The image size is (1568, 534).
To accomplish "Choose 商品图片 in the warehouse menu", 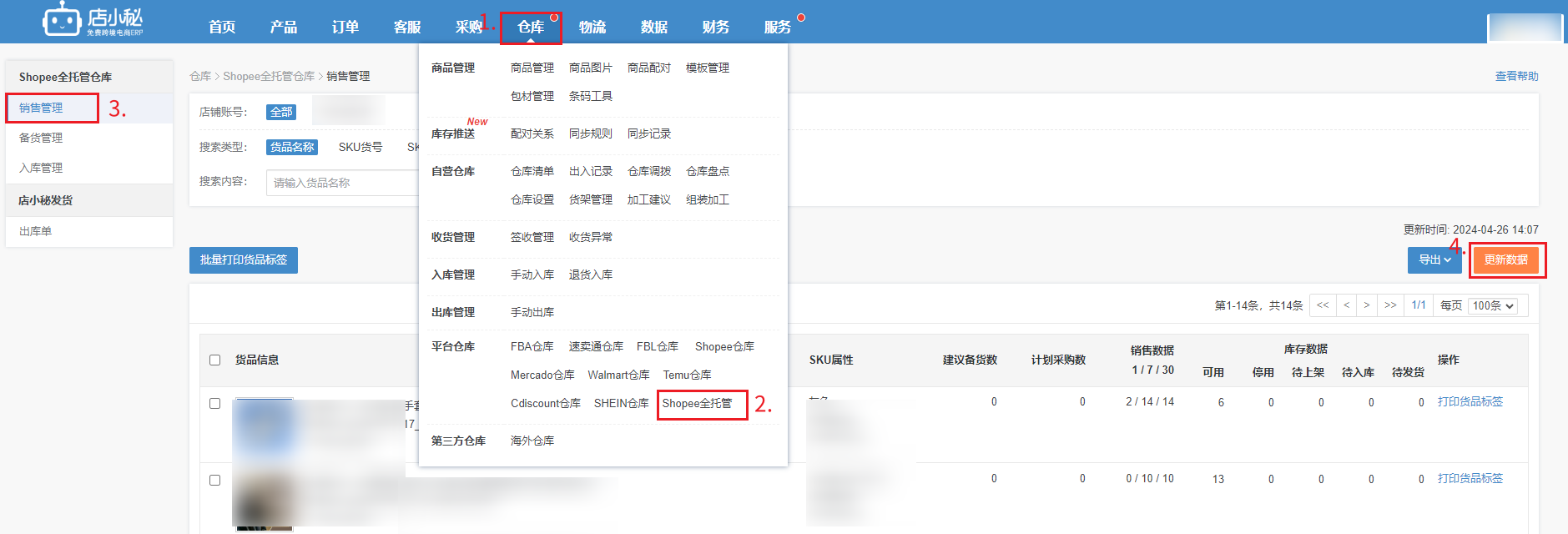I will click(591, 68).
